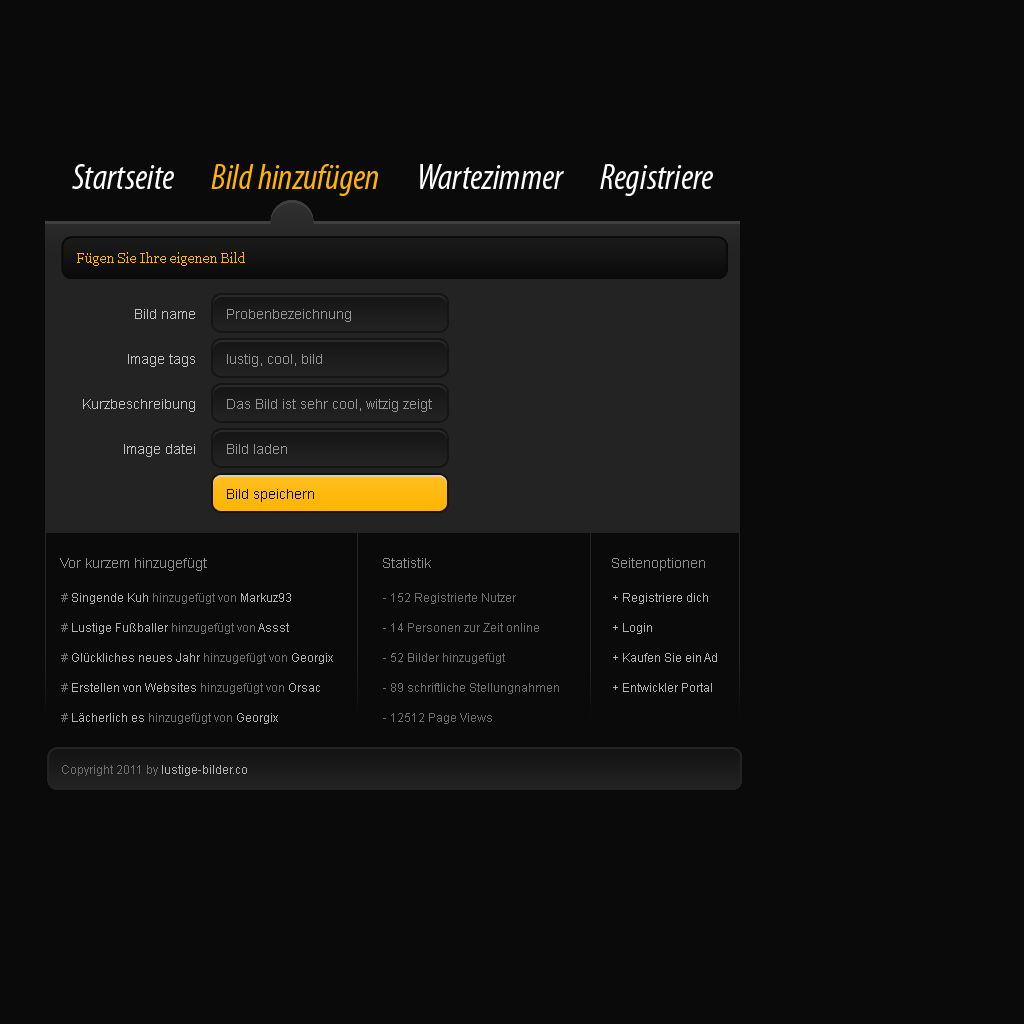Viewport: 1024px width, 1024px height.
Task: Click the Bild name input field
Action: (x=329, y=314)
